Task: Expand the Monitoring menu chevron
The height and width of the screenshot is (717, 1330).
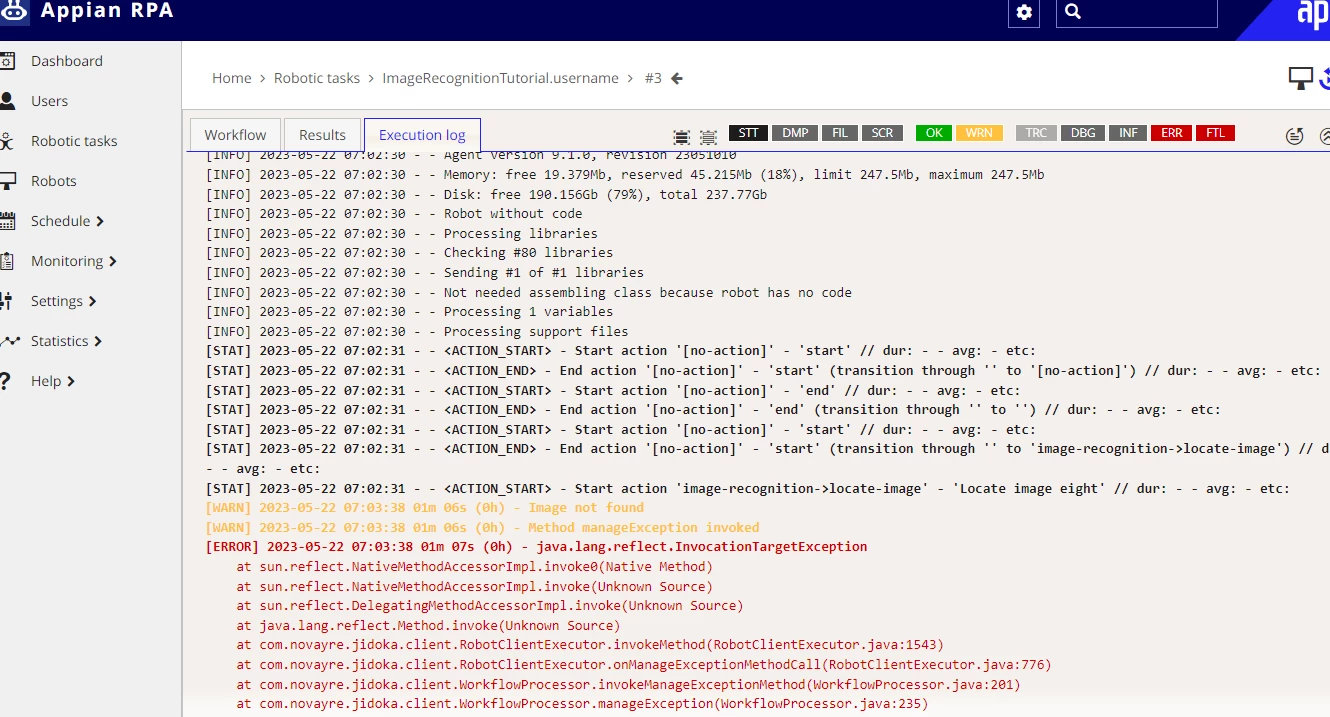Action: pyautogui.click(x=113, y=261)
